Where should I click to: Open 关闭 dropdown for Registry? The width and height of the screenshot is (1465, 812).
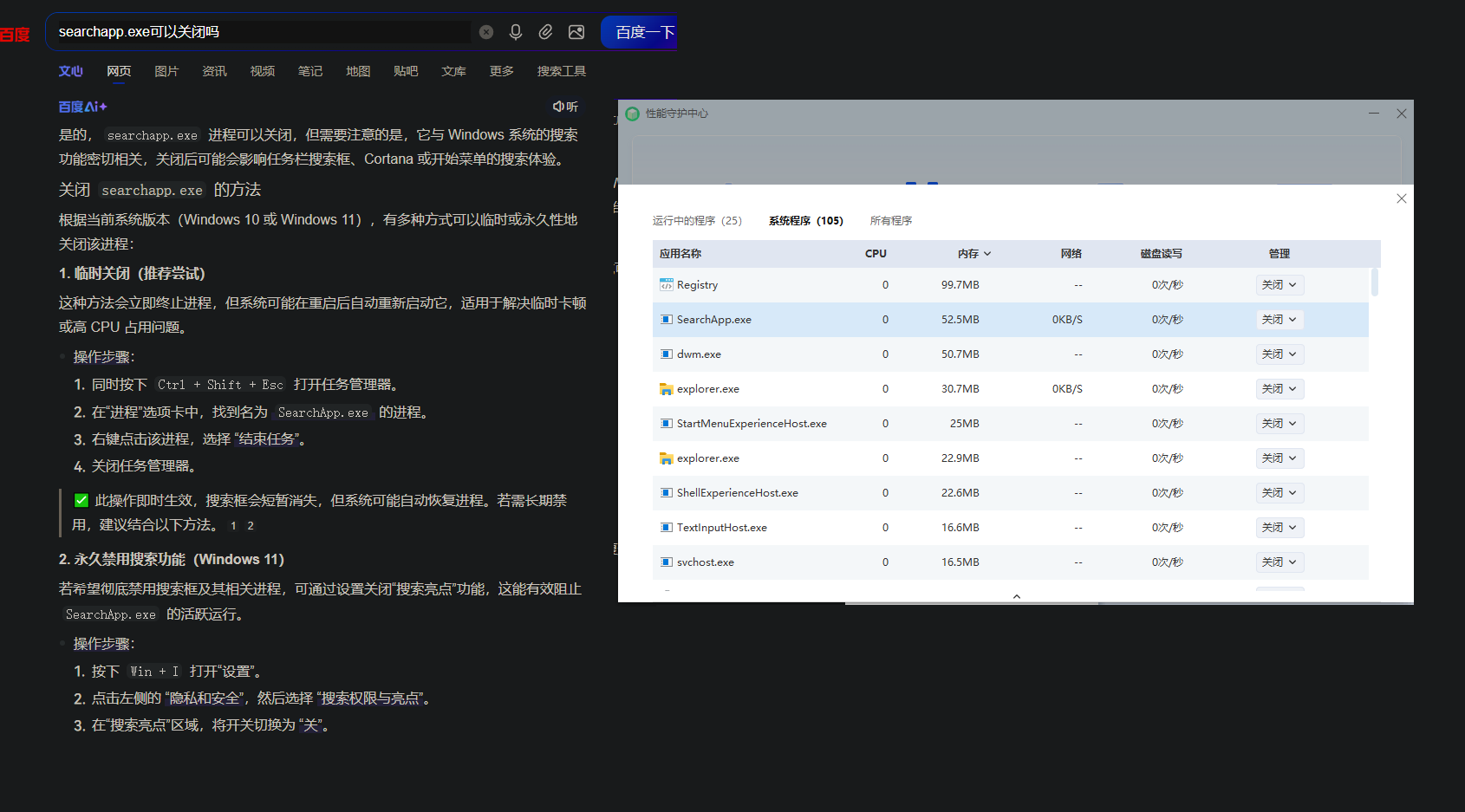1279,284
